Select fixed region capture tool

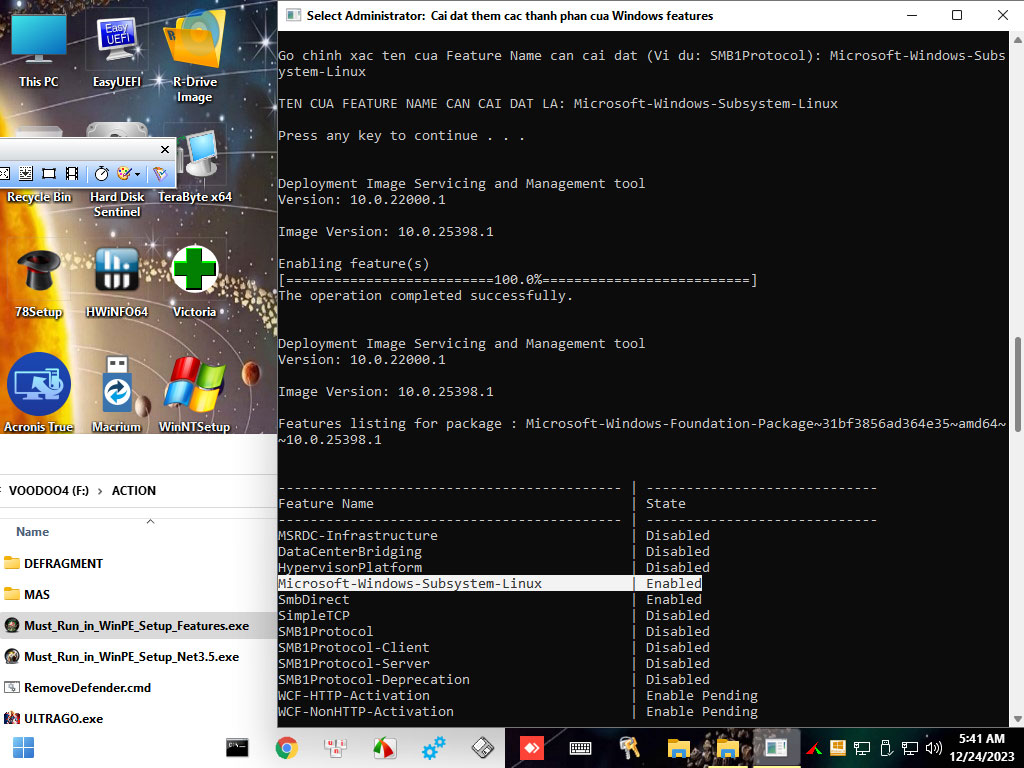[x=49, y=173]
